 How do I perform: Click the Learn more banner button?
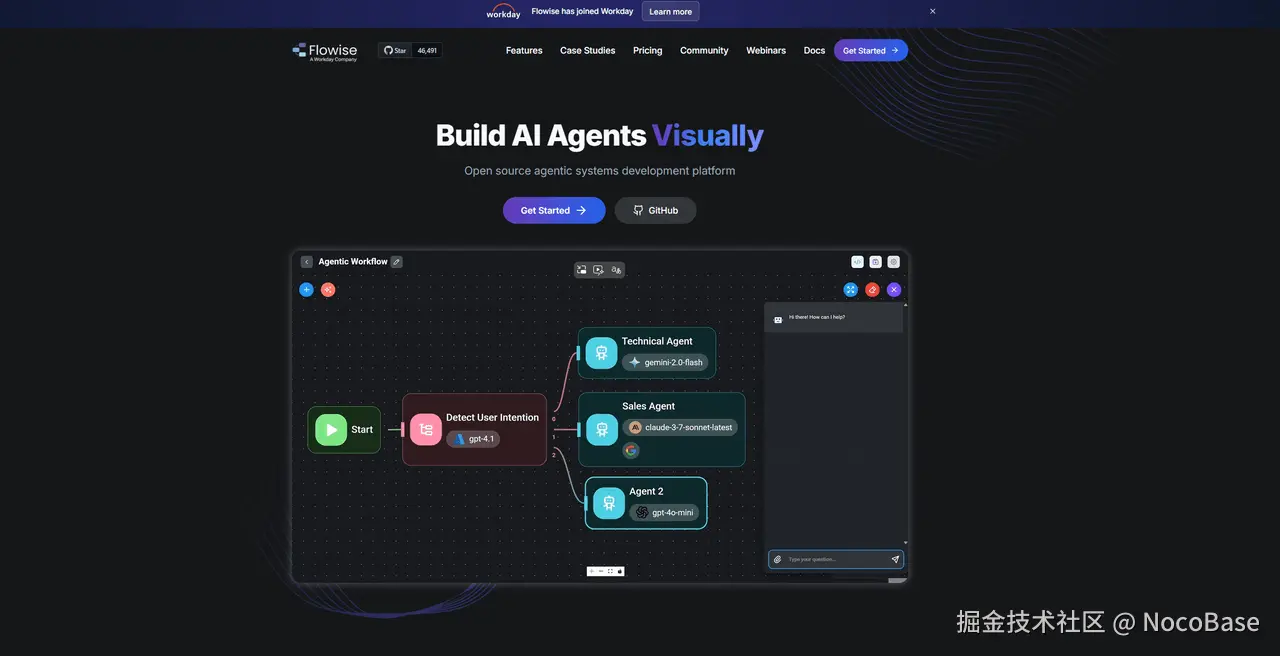coord(670,12)
